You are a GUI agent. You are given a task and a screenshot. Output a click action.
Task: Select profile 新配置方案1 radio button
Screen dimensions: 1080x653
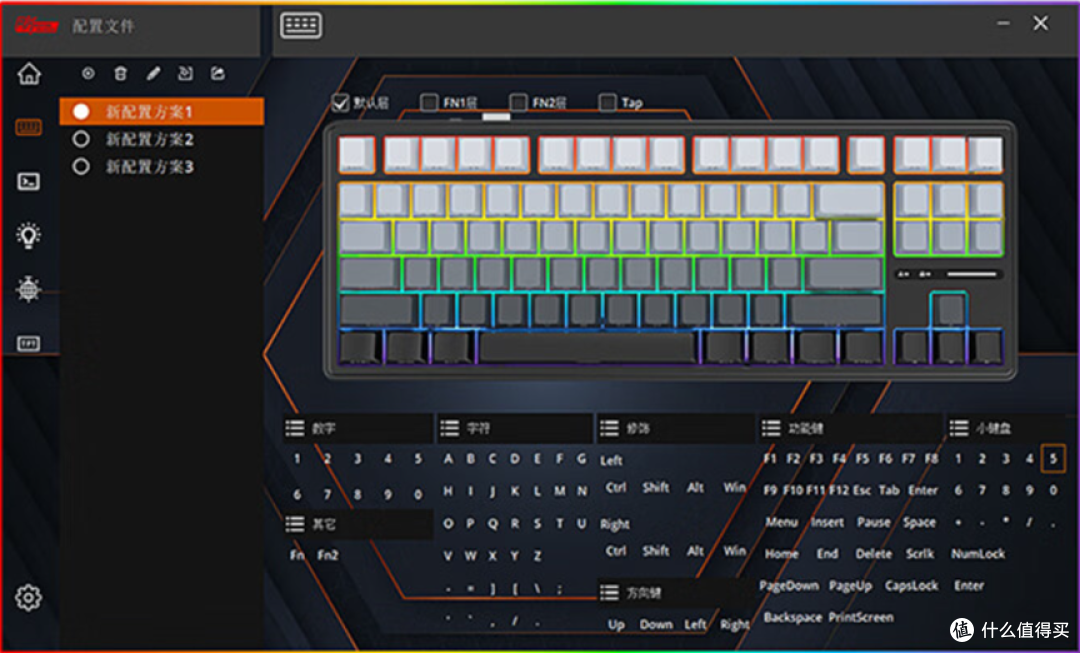click(x=81, y=112)
